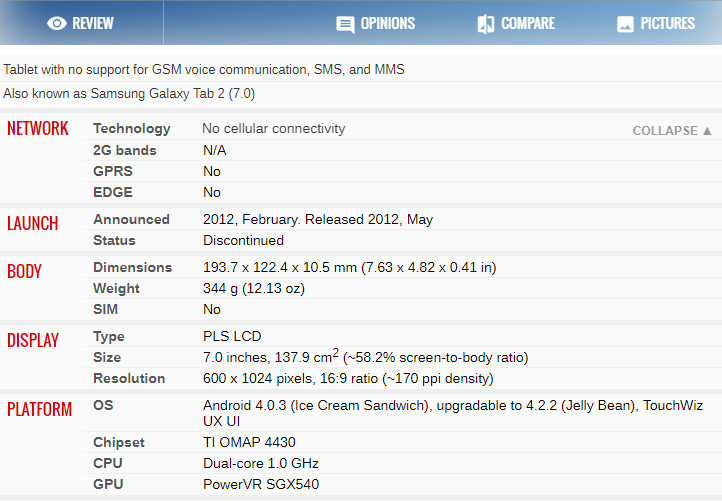This screenshot has height=501, width=722.
Task: Click the GPRS spec label
Action: tap(113, 171)
